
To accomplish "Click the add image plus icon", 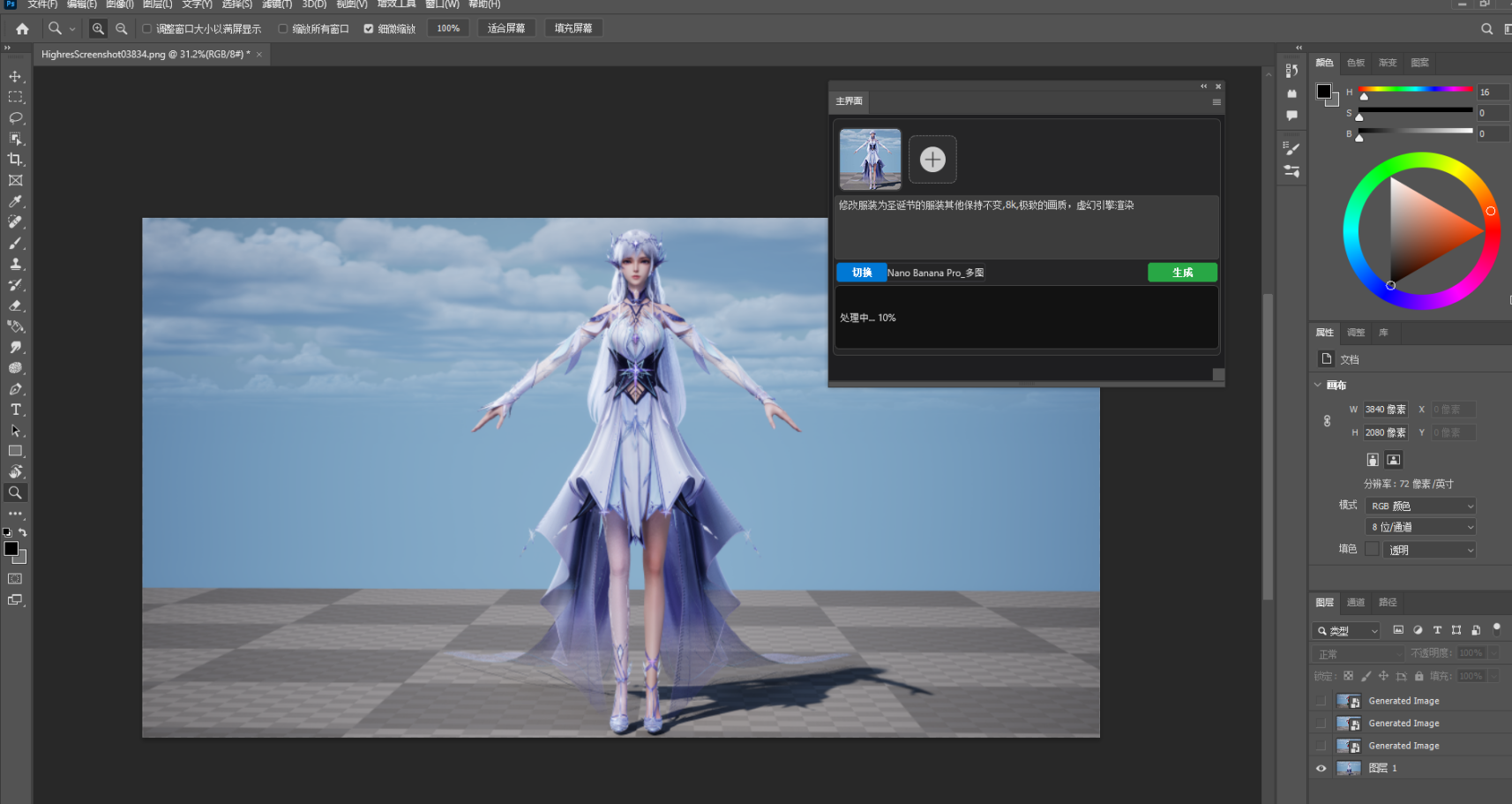I will 932,160.
